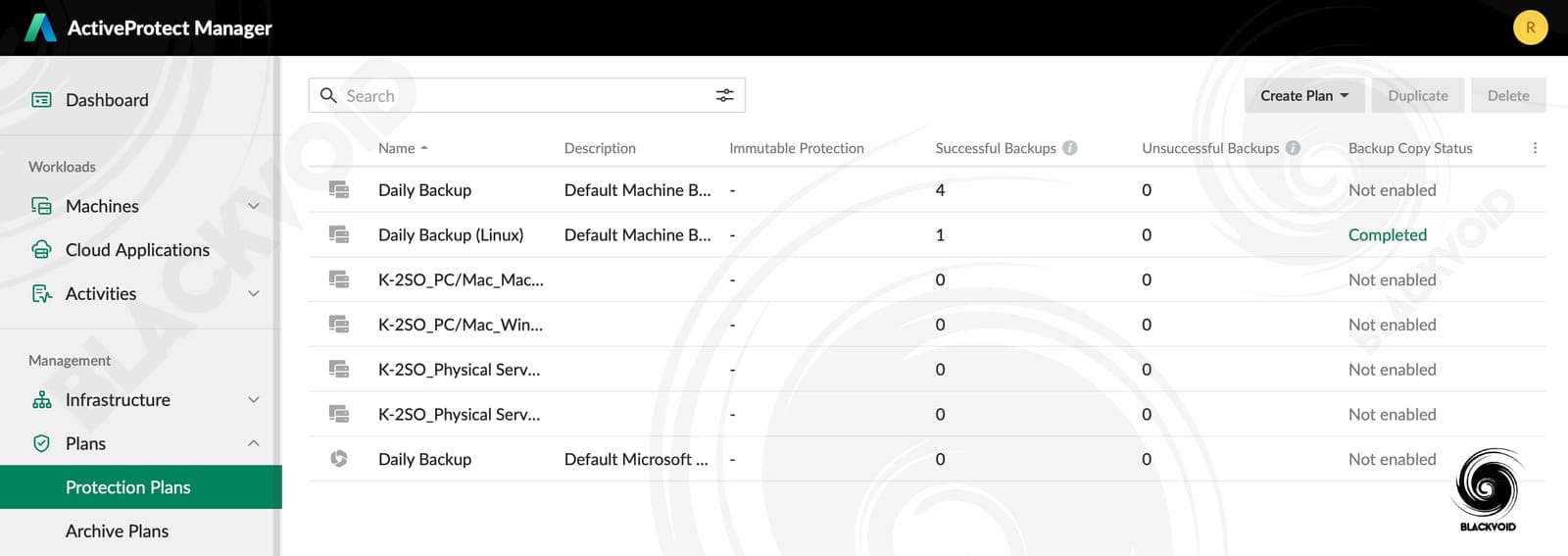Click the Backup Copy Status column header
1568x556 pixels.
[1410, 148]
